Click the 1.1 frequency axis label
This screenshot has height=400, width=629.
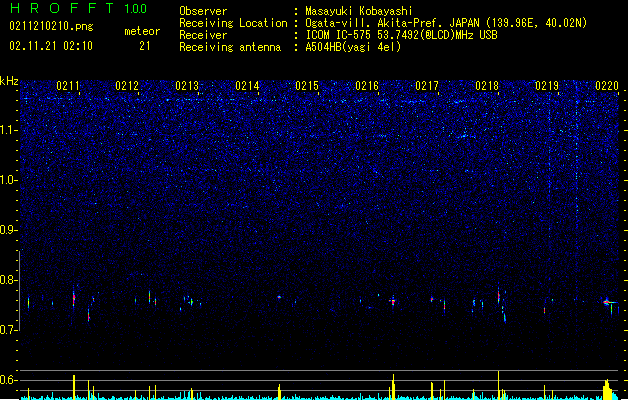(9, 130)
